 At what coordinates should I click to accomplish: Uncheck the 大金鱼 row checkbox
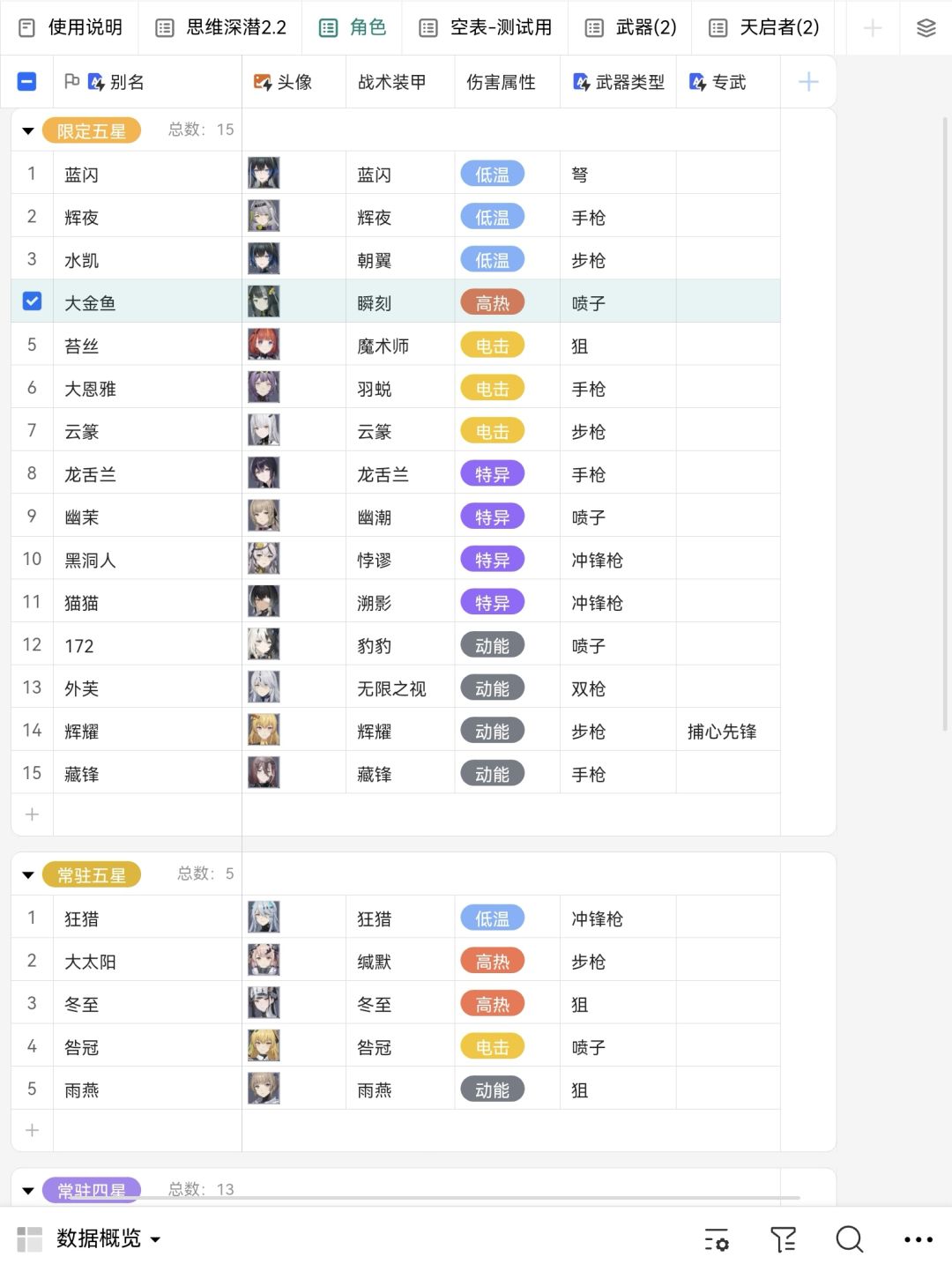point(32,301)
